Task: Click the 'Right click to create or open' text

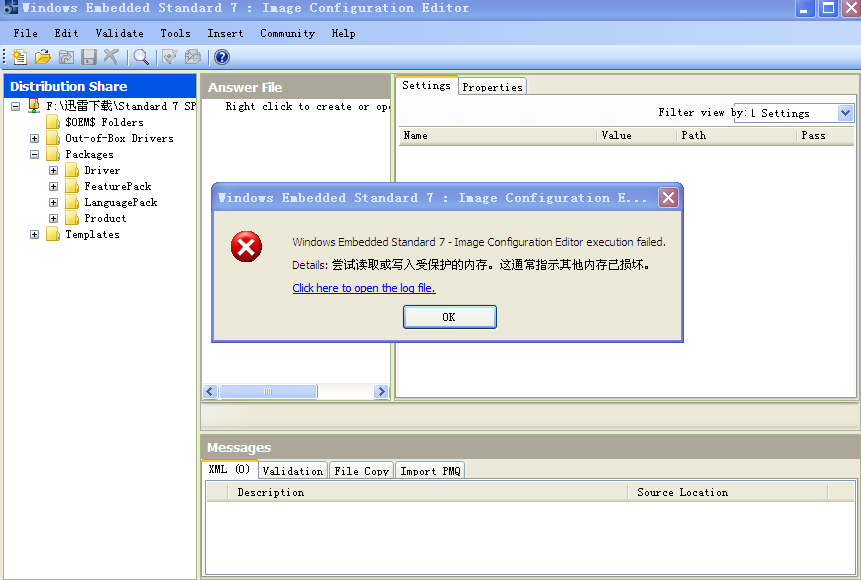Action: 308,107
